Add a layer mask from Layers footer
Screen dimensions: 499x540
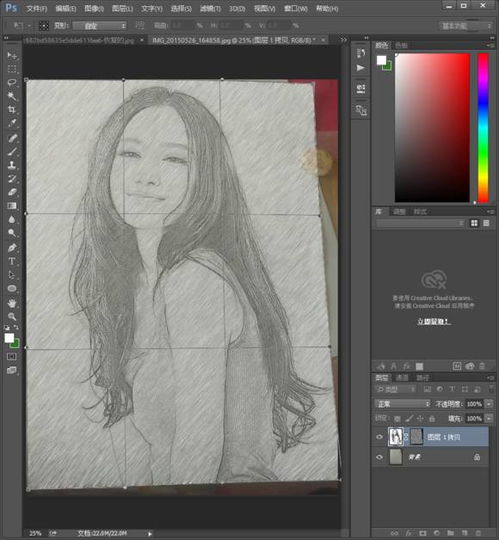point(423,533)
